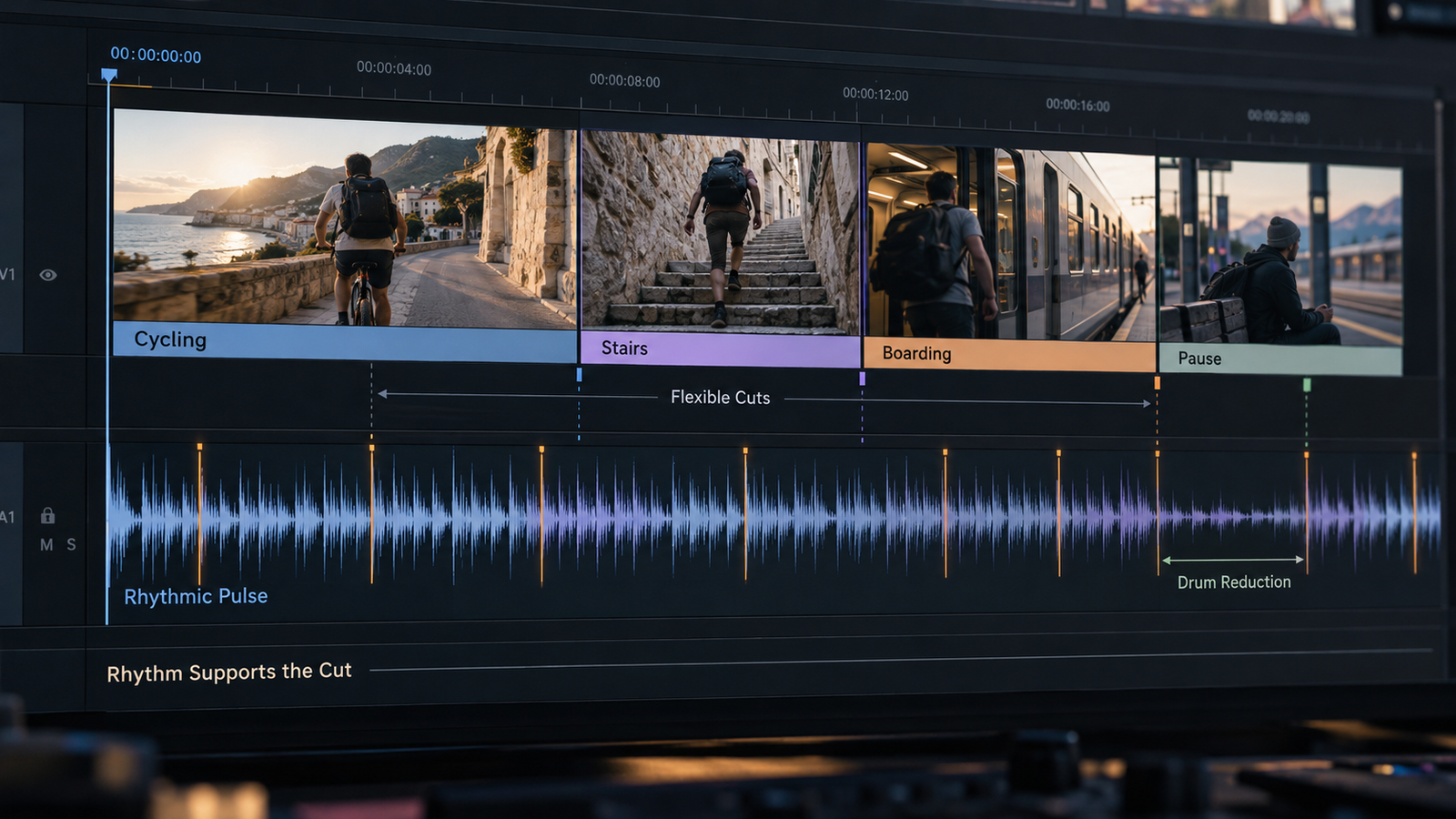Click the 00:00:20:00 ruler mark
The image size is (1456, 819).
pos(1279,116)
